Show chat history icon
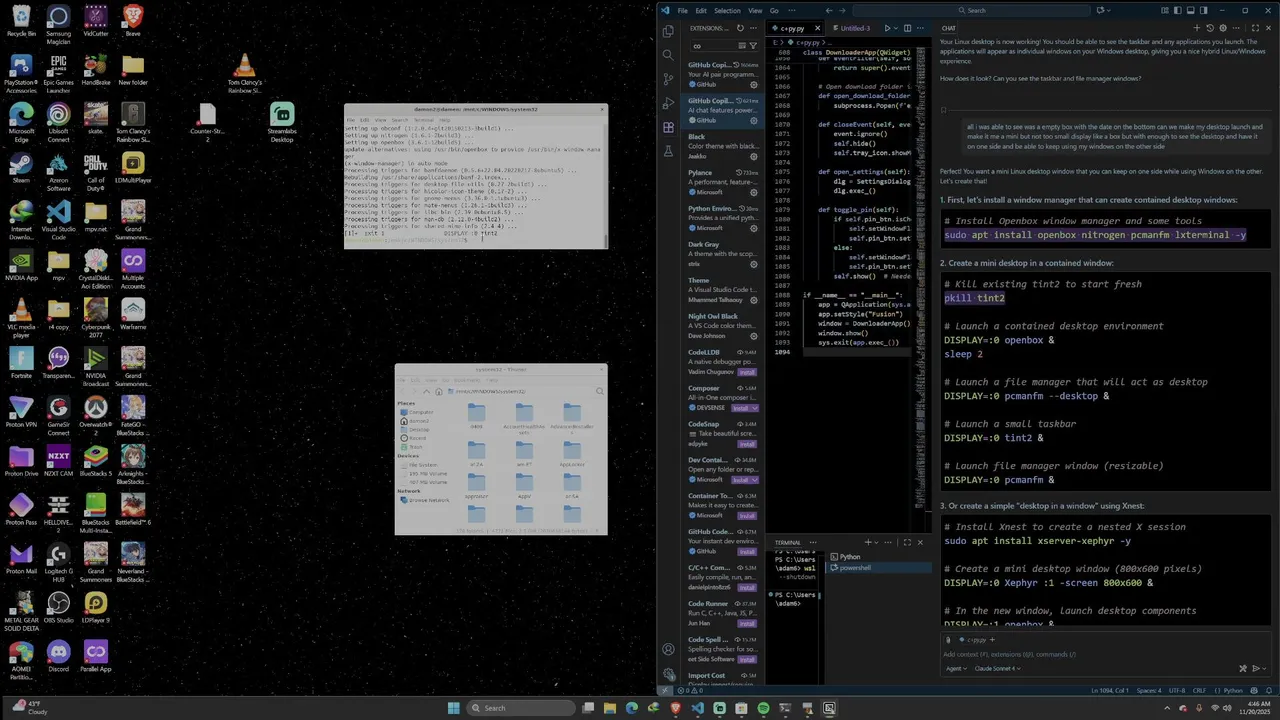This screenshot has height=720, width=1280. [x=1209, y=28]
